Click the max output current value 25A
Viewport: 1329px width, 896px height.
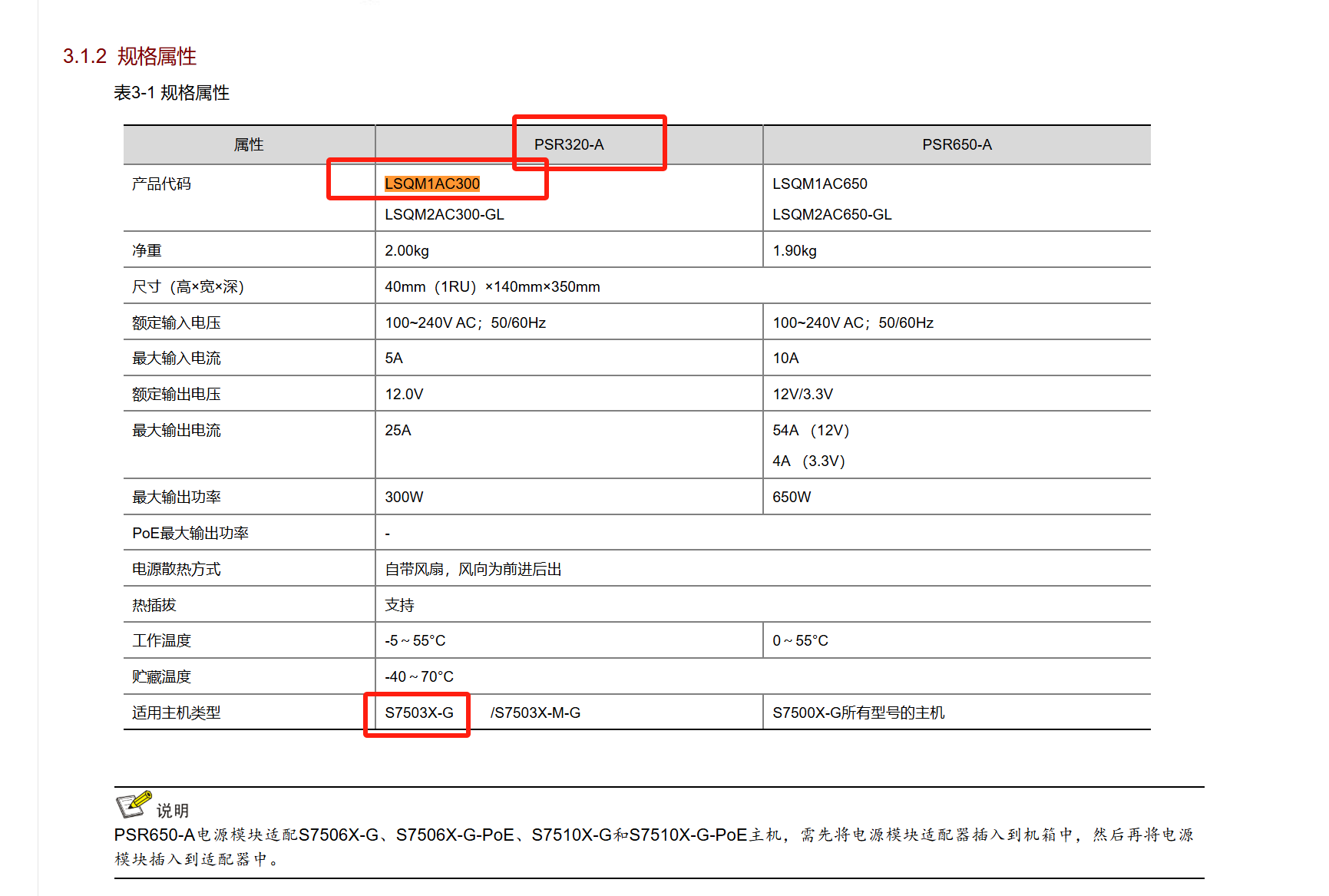398,430
